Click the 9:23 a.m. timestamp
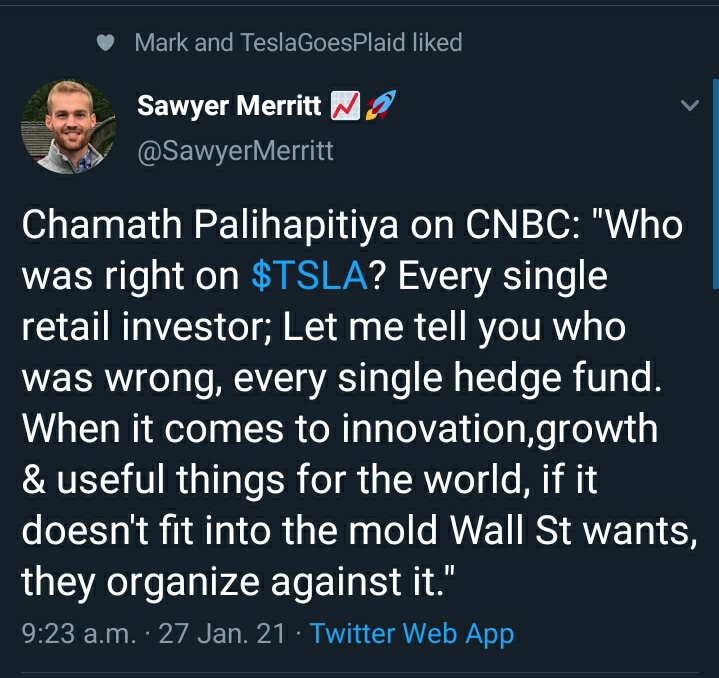The image size is (719, 678). click(74, 634)
